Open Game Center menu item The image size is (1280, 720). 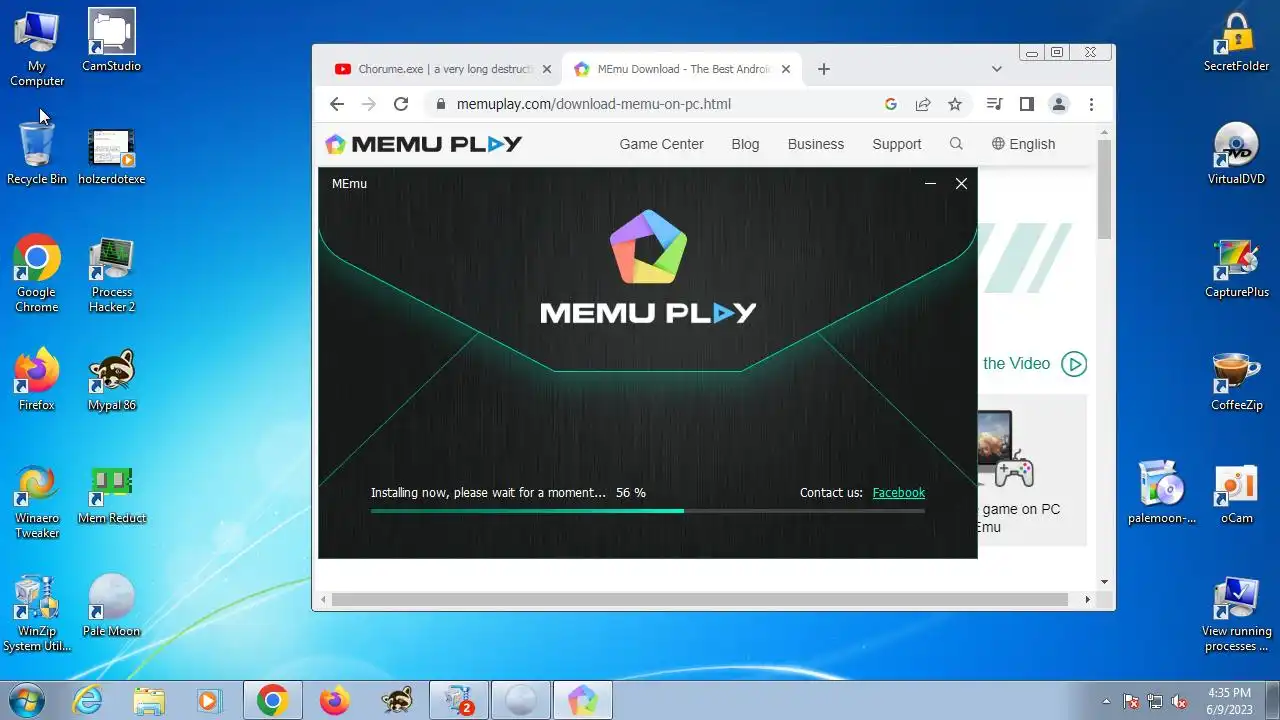coord(661,144)
